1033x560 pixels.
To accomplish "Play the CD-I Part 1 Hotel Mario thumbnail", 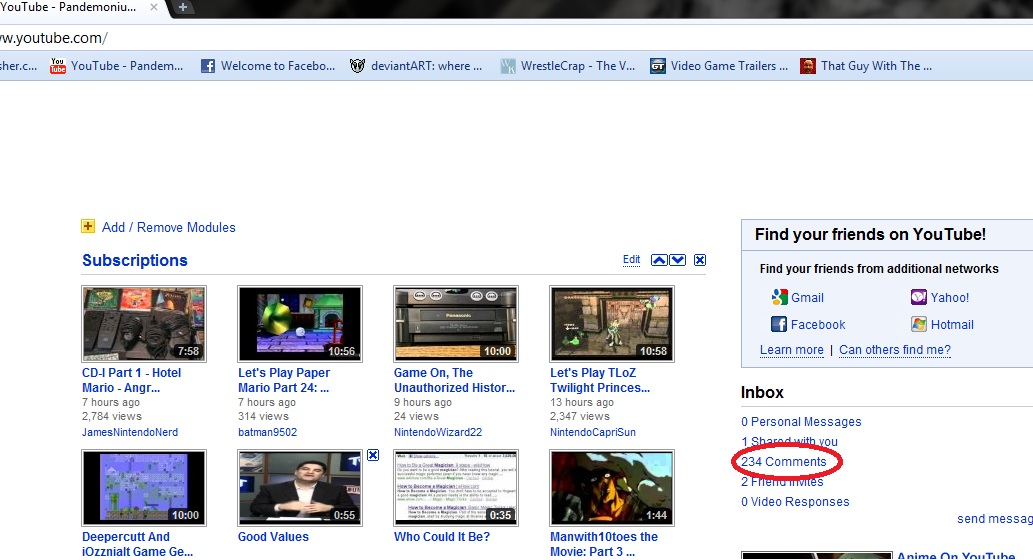I will point(144,323).
